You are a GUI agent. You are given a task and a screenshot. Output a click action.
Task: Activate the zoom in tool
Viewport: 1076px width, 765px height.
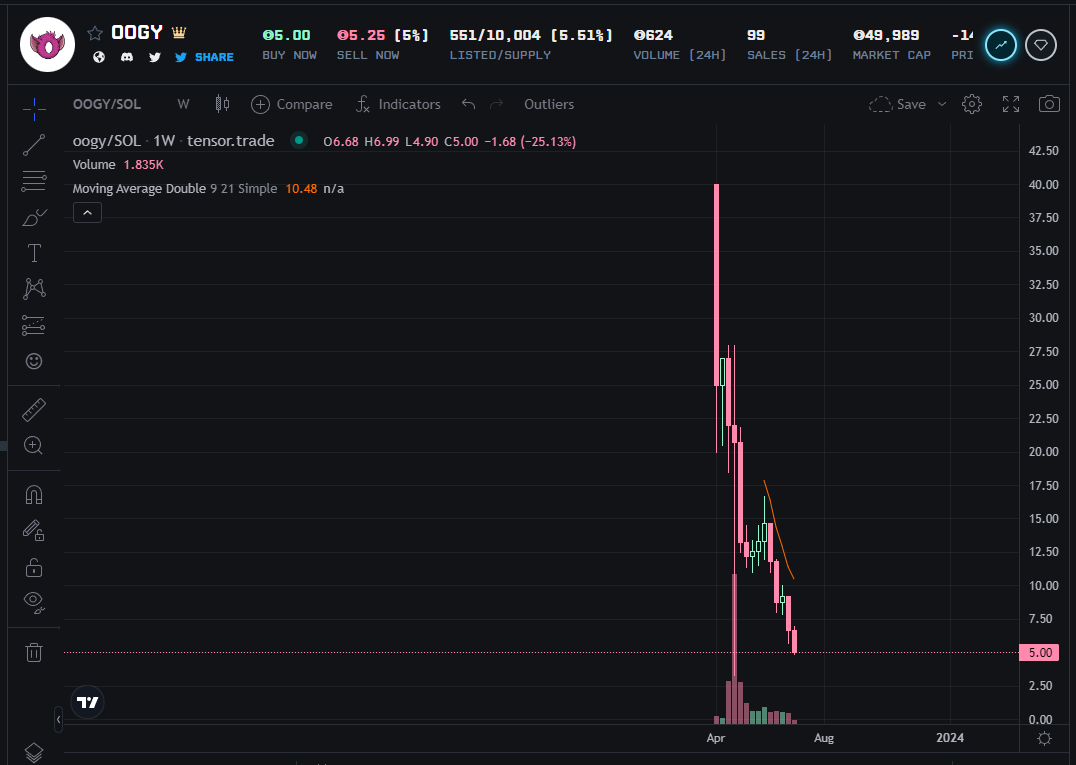(x=34, y=445)
